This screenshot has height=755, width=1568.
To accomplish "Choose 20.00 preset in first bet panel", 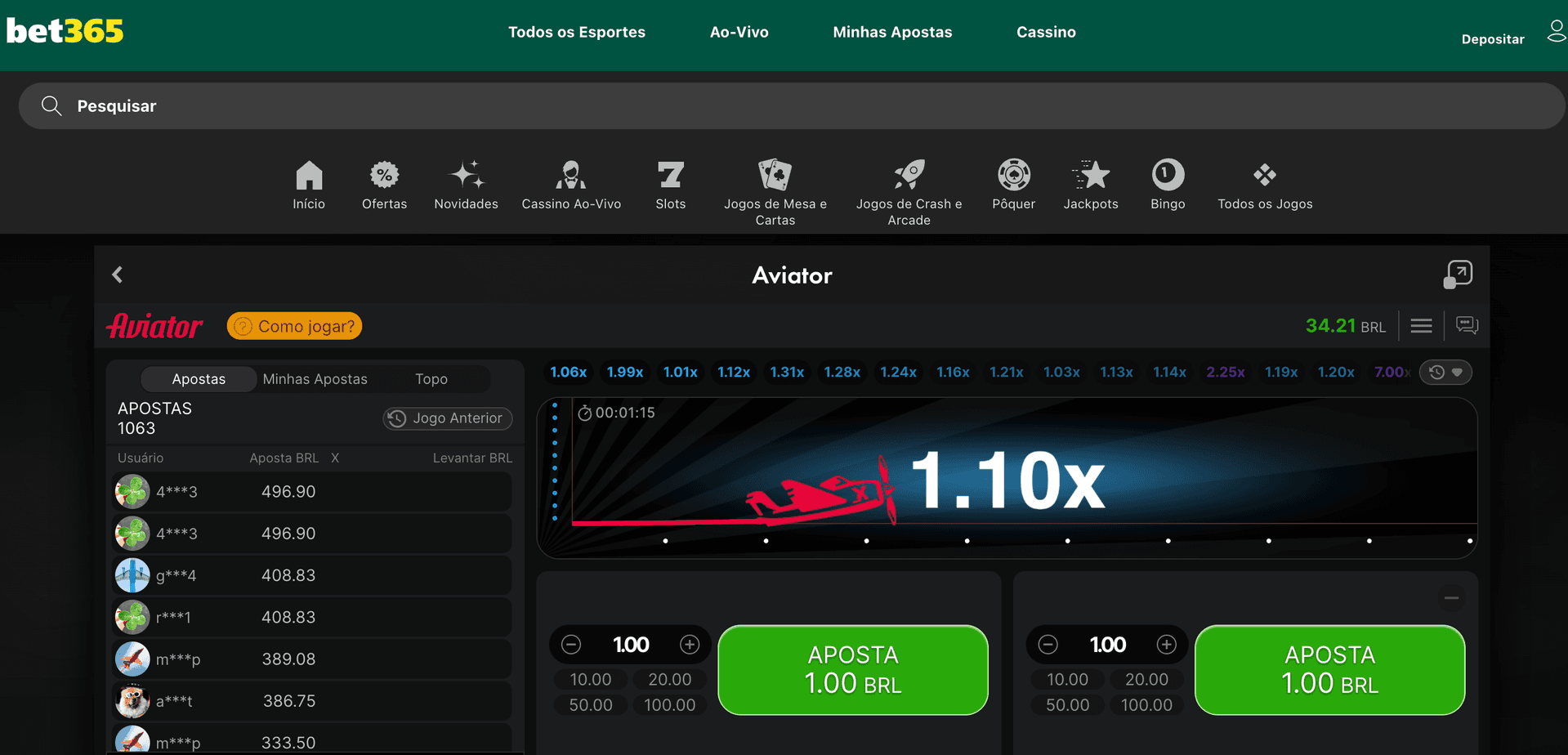I will 670,680.
